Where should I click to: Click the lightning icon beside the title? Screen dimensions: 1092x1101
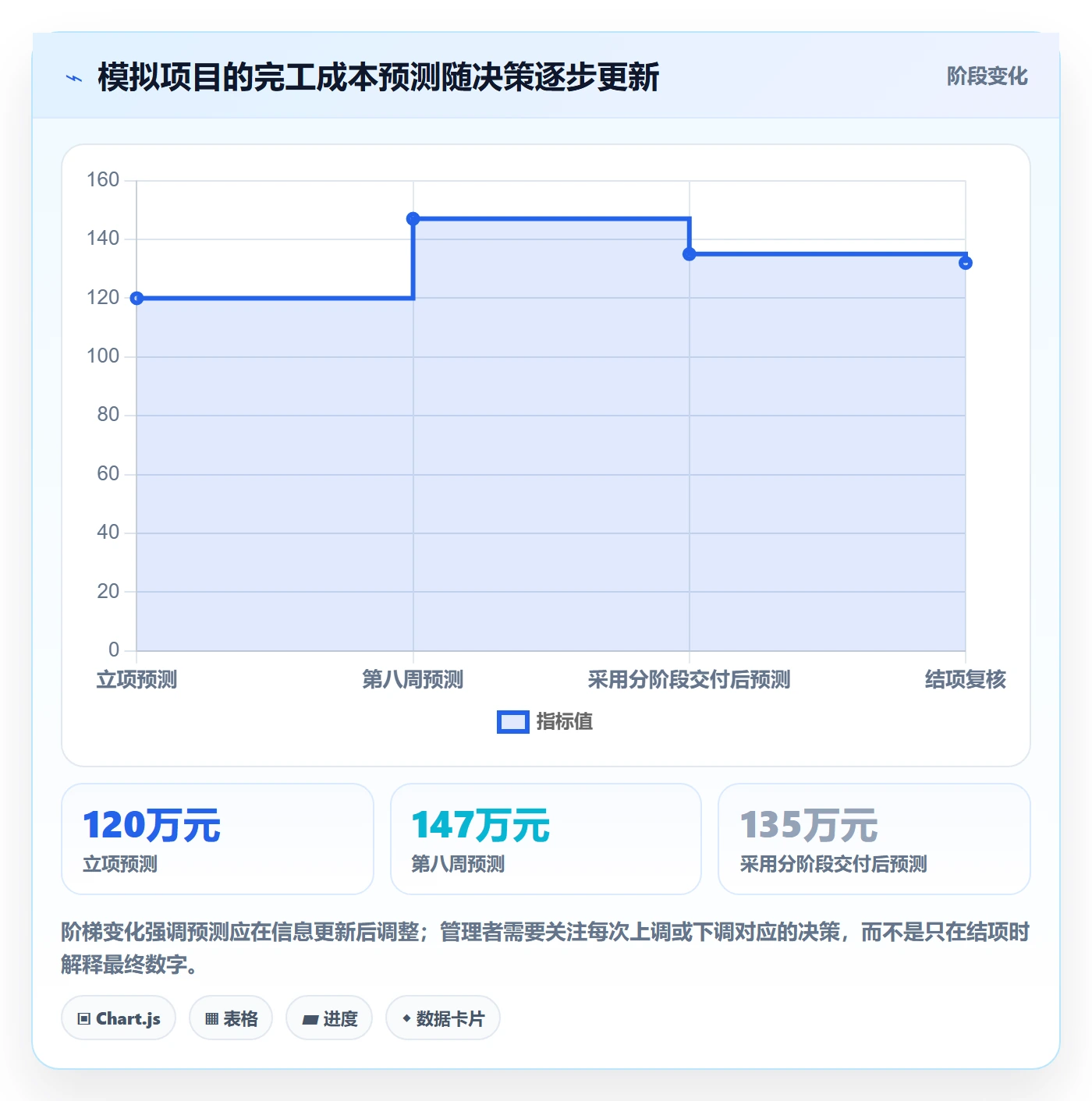[x=74, y=78]
